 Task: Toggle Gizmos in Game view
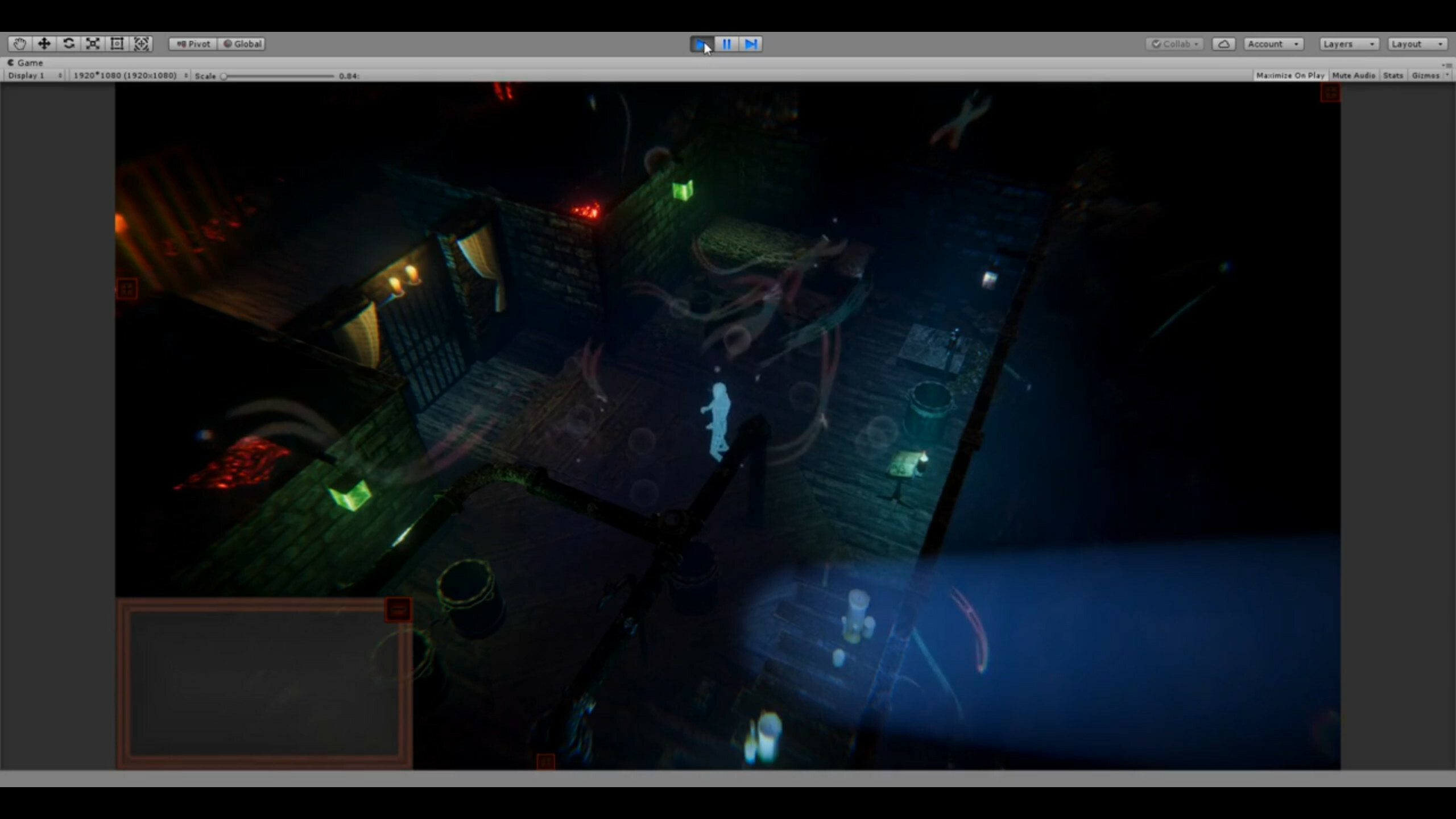point(1425,75)
